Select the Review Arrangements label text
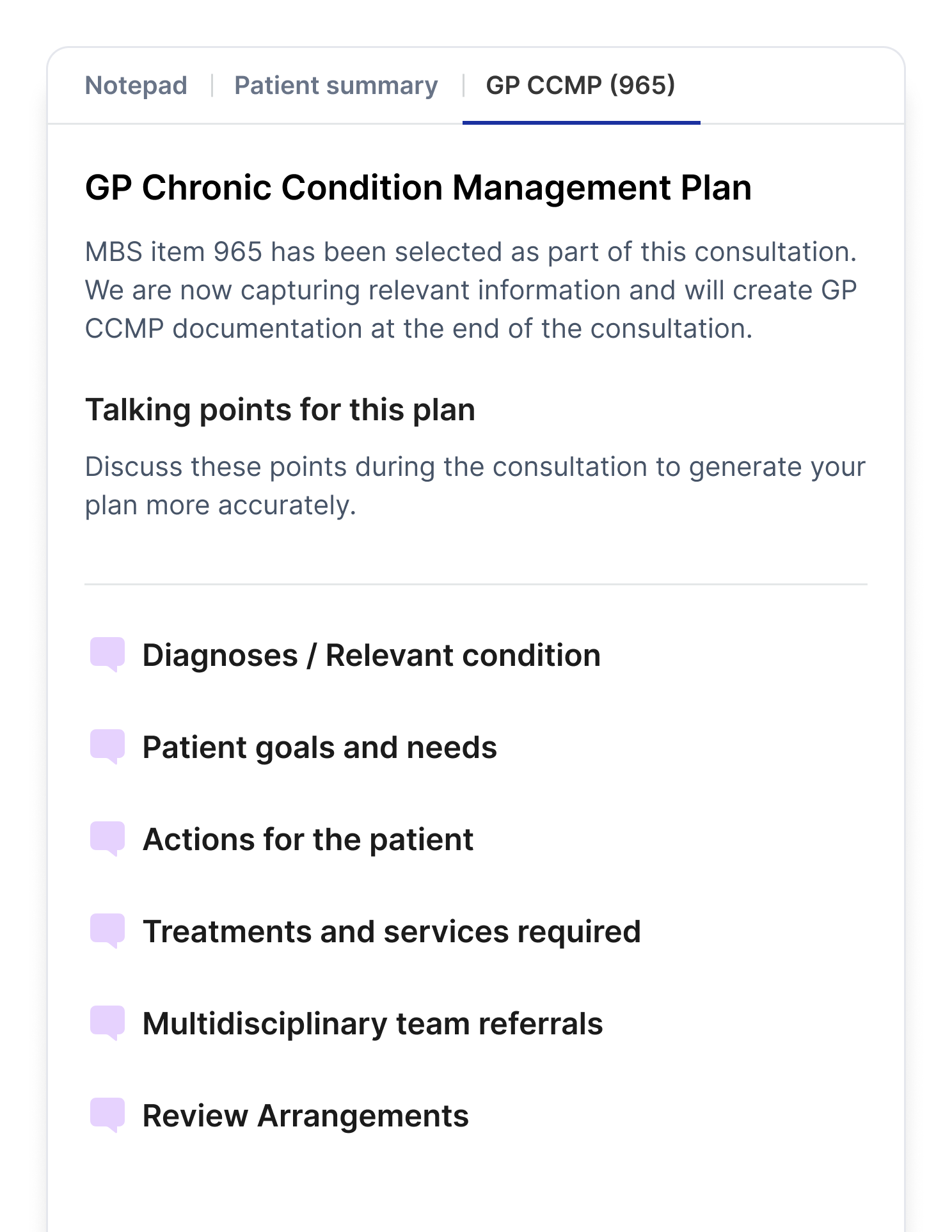 305,1116
